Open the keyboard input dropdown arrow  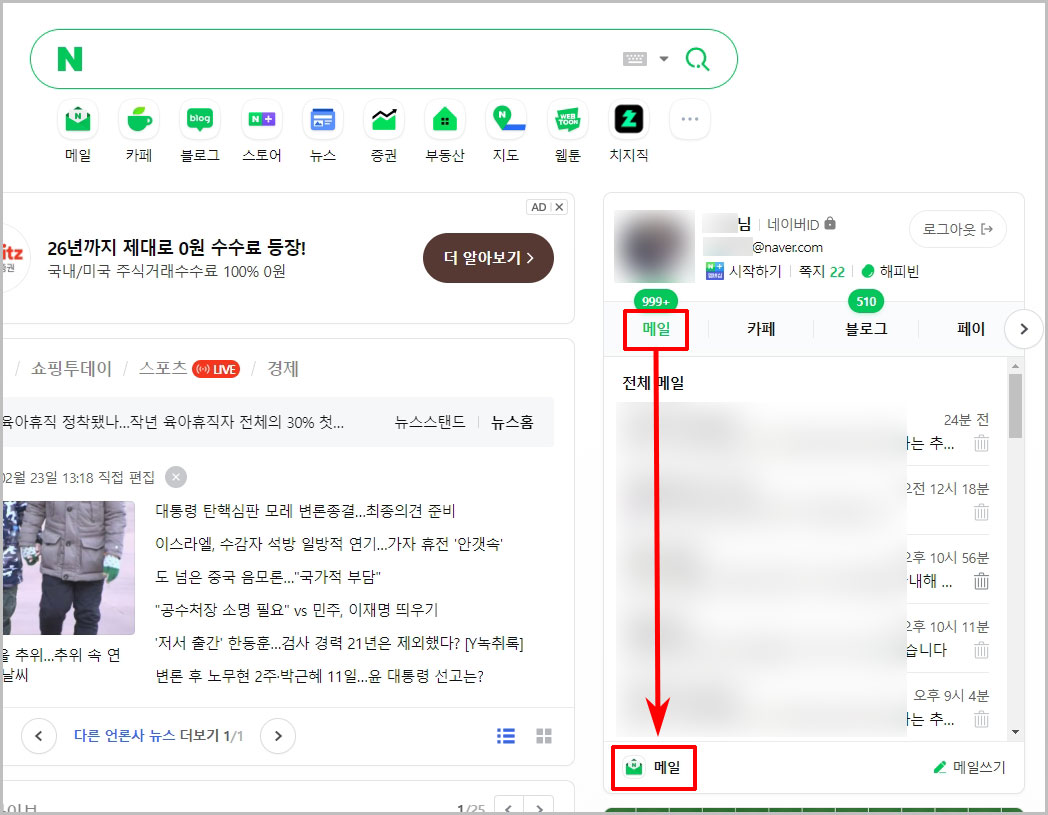[x=661, y=58]
